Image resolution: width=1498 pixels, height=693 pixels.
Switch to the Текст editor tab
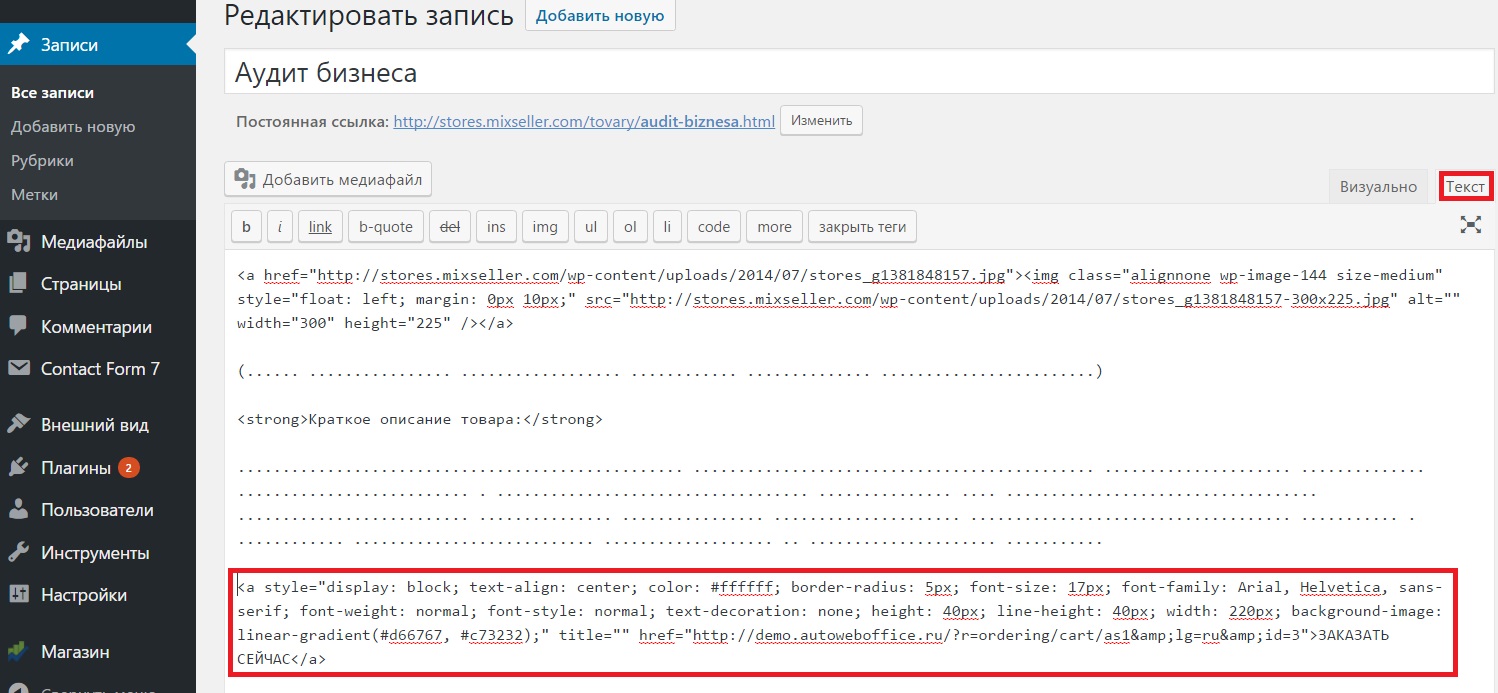click(x=1465, y=187)
